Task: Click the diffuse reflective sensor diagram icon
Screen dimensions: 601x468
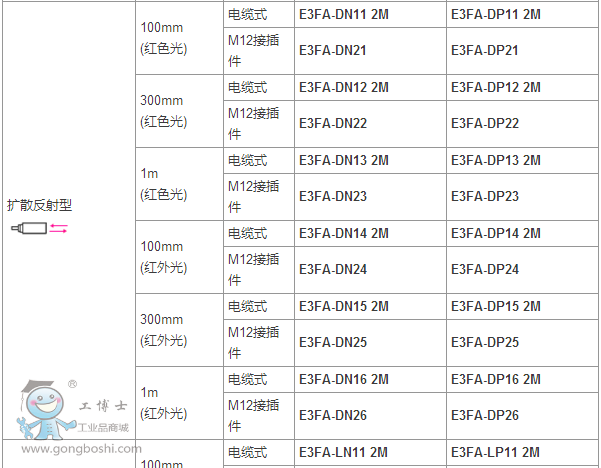Action: click(39, 230)
